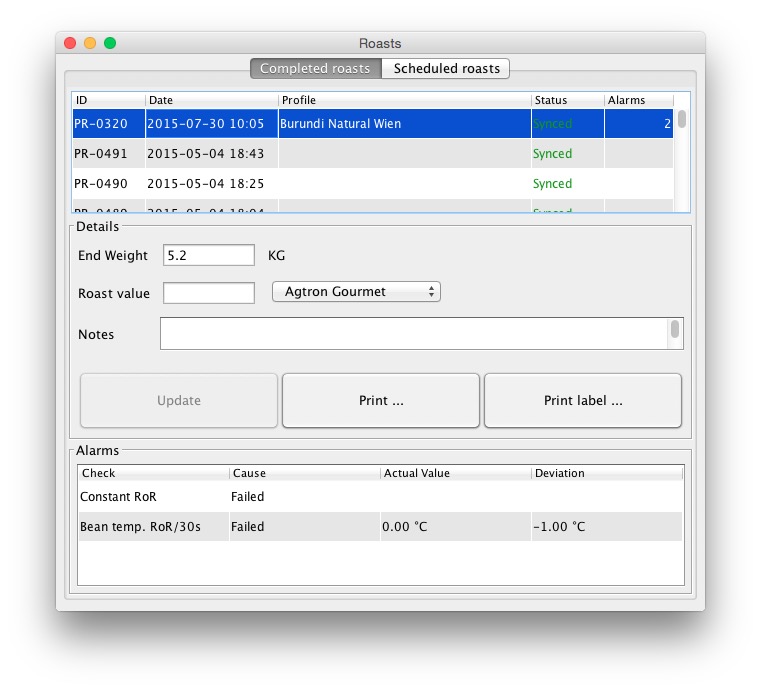
Task: Sort roasts by Status column header
Action: tap(568, 100)
